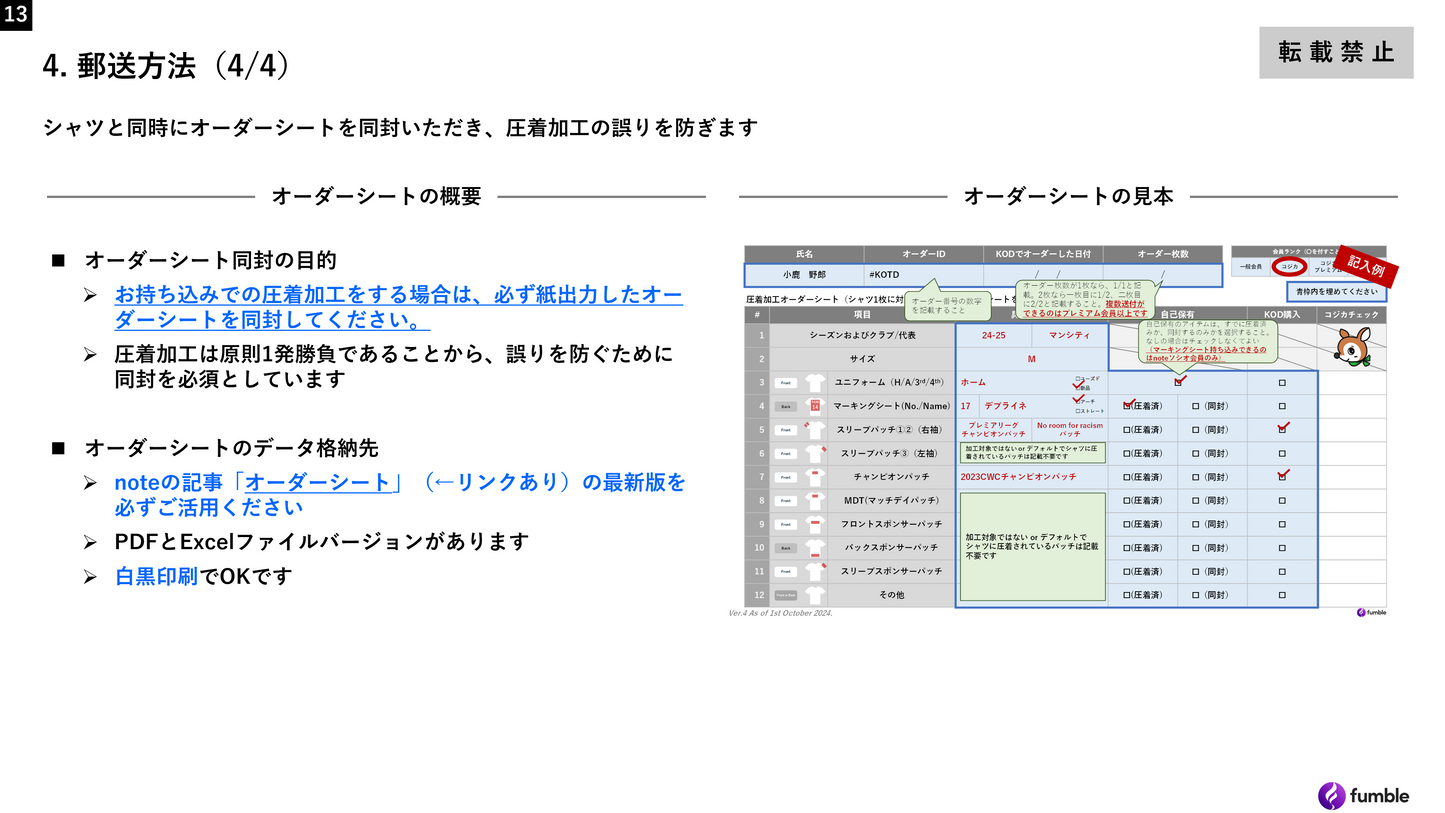The height and width of the screenshot is (813, 1445).
Task: Toggle 圧着済 checkbox in スリーブスポンサーパッチ row
Action: point(1127,571)
